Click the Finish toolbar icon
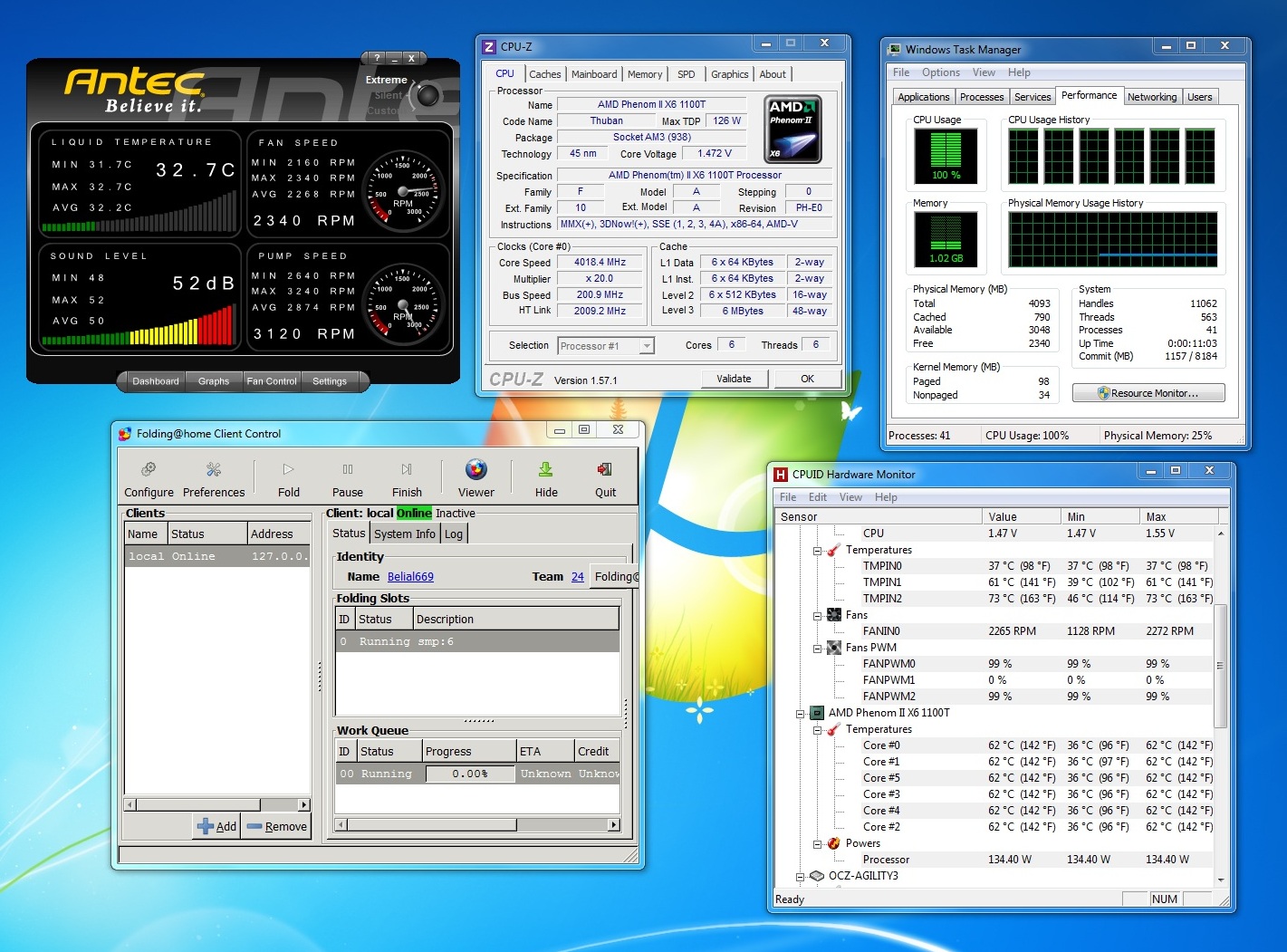 (407, 469)
